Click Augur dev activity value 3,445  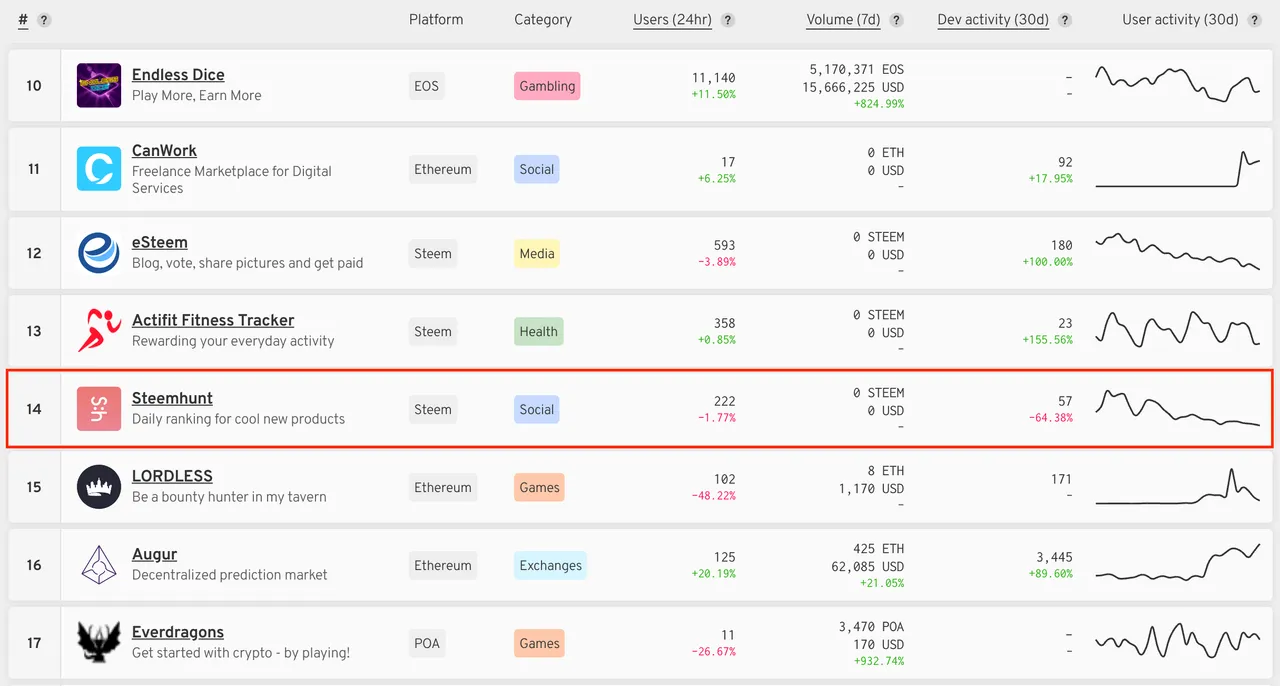pos(1054,557)
